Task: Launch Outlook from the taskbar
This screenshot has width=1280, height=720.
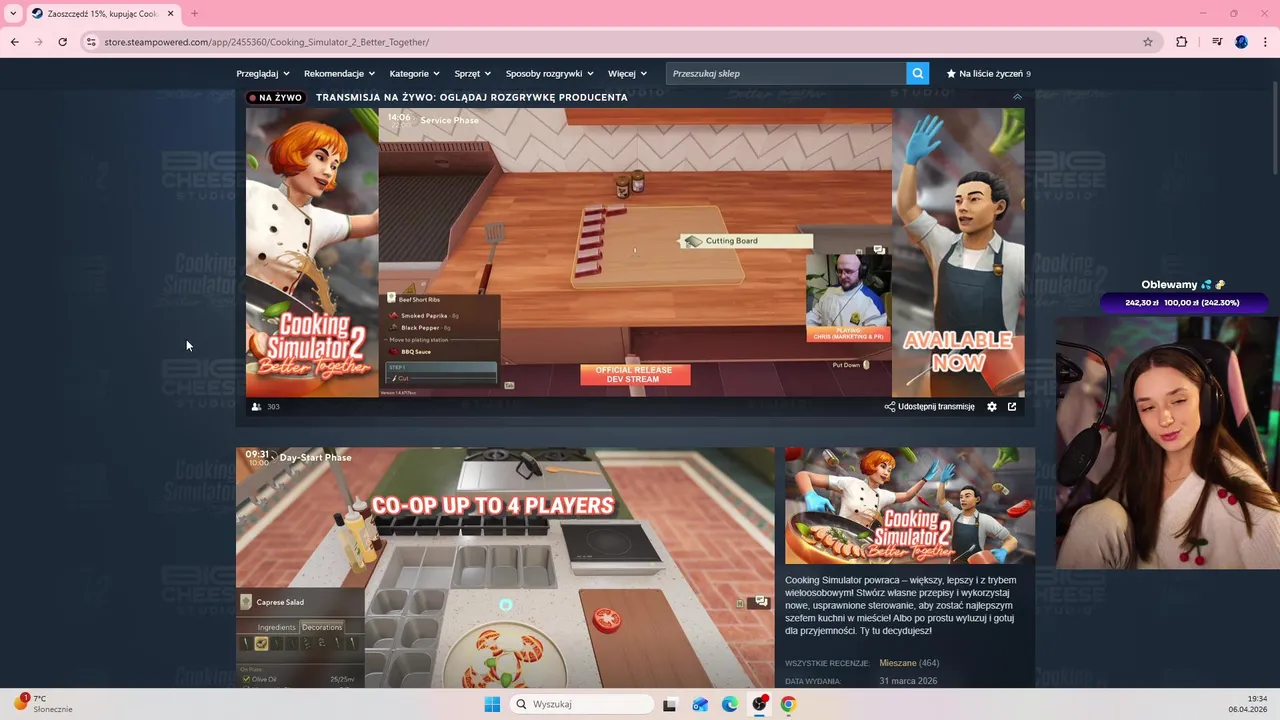Action: click(700, 704)
